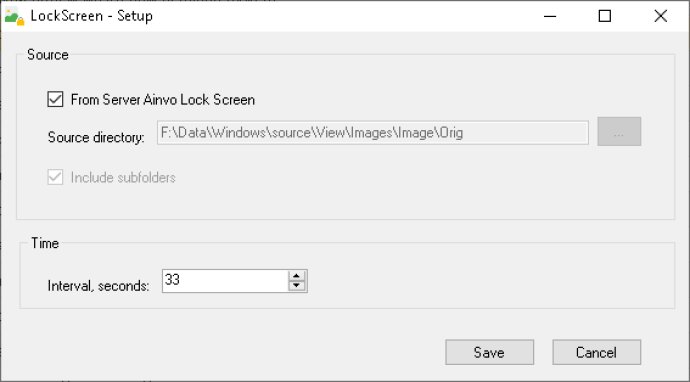
Task: Save the lock screen settings
Action: (x=489, y=352)
